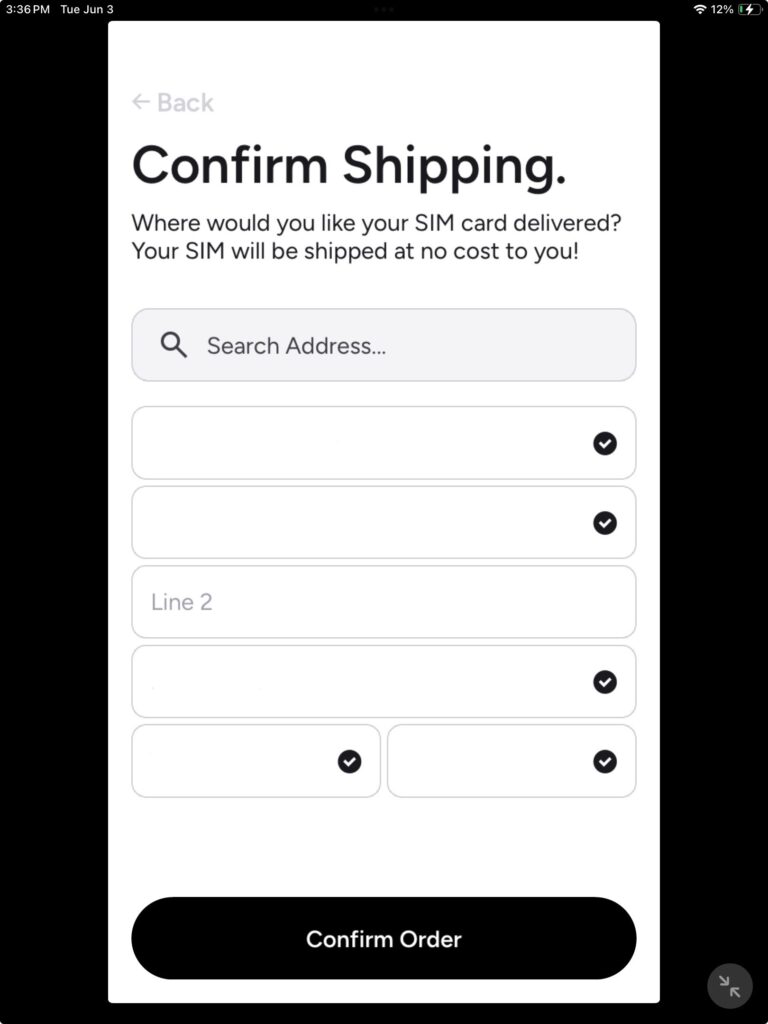Image resolution: width=768 pixels, height=1024 pixels.
Task: Click the checkmark in the first address field
Action: tap(605, 443)
